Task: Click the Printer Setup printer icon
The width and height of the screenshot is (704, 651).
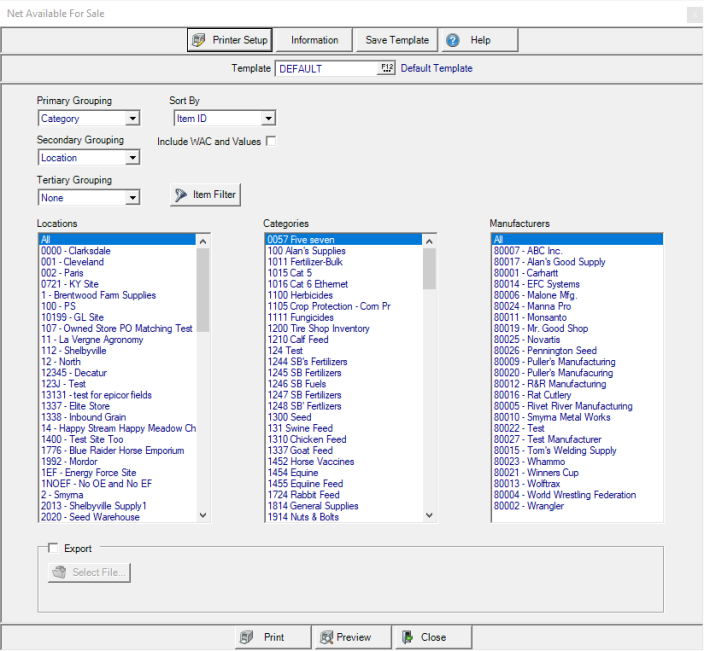Action: pos(198,40)
